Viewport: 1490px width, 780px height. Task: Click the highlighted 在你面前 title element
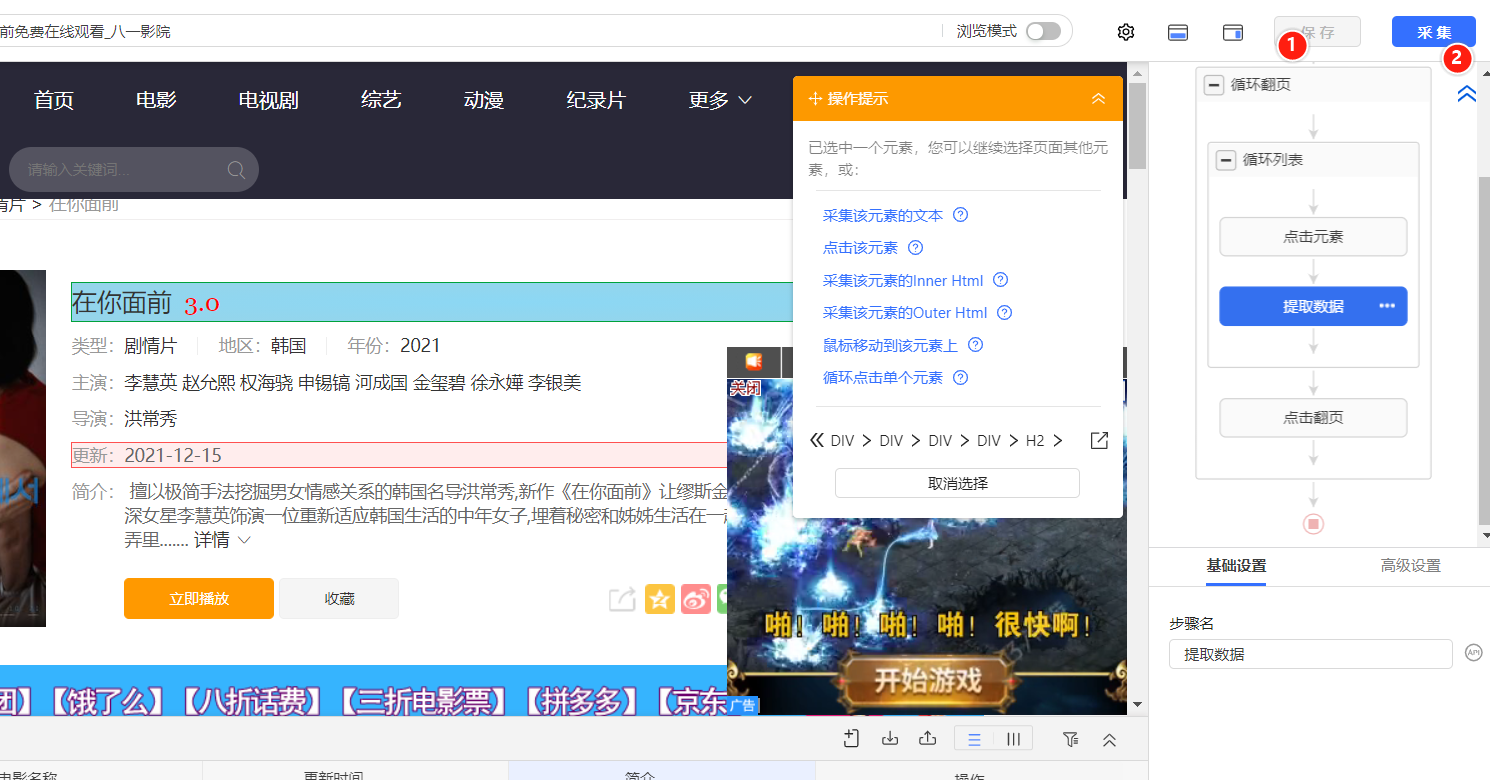[x=431, y=302]
